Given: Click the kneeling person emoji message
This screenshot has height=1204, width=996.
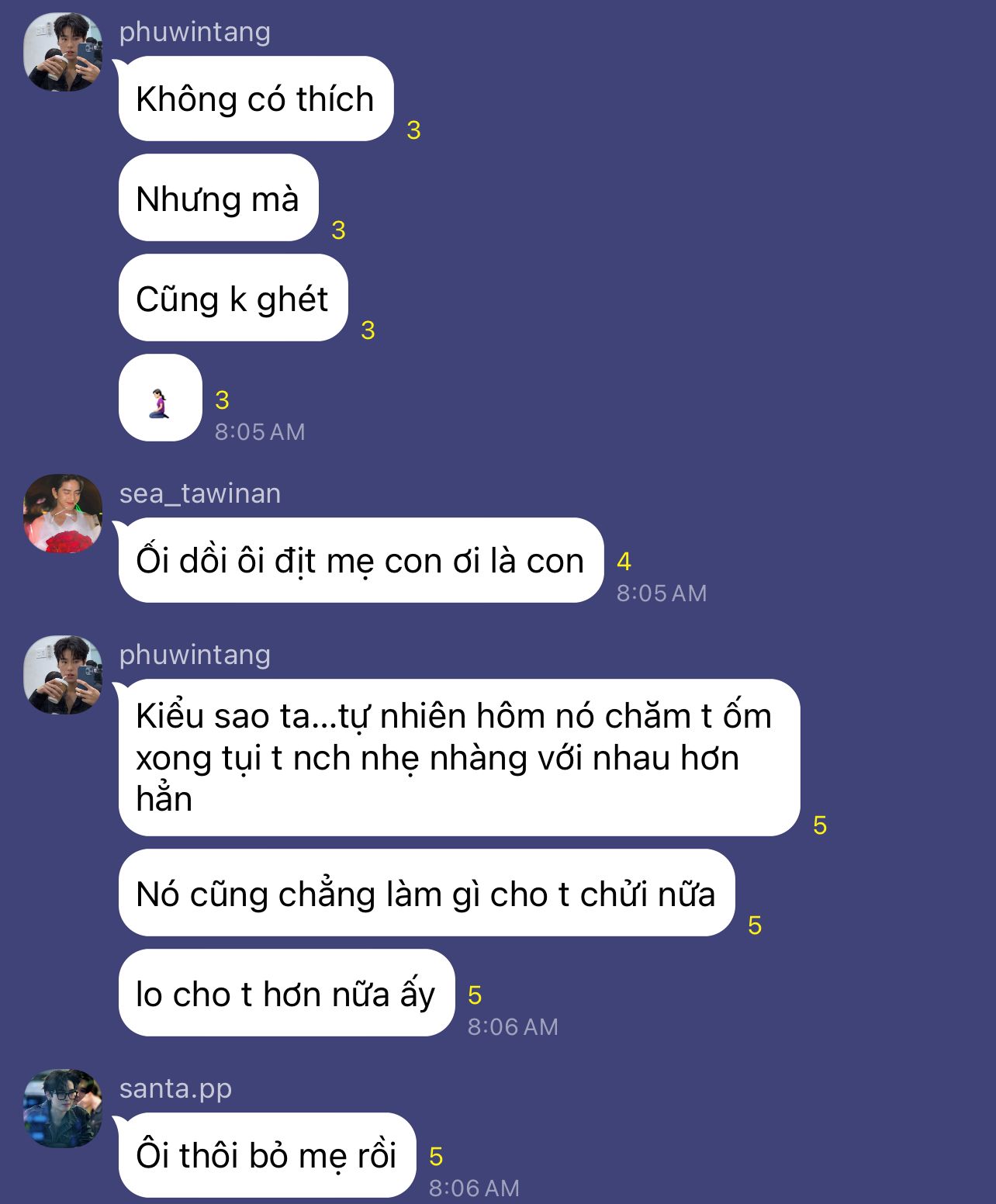Looking at the screenshot, I should [161, 398].
